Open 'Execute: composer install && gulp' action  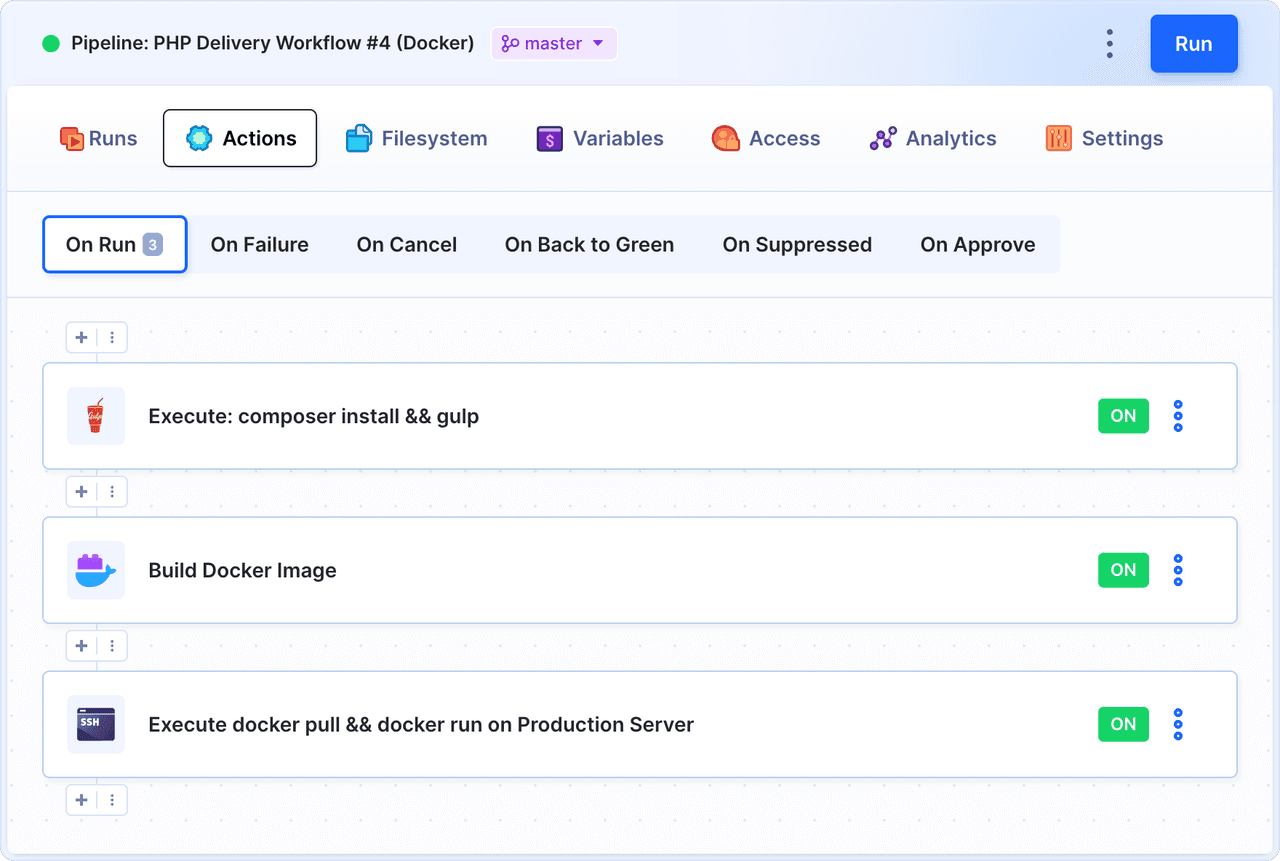[640, 416]
